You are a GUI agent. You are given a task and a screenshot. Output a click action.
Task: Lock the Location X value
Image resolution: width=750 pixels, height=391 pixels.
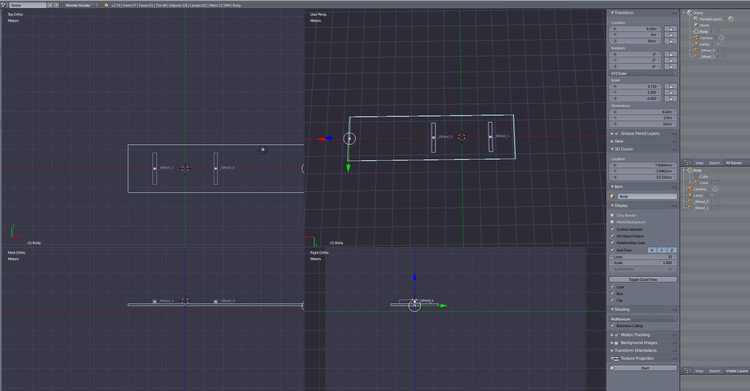point(672,29)
